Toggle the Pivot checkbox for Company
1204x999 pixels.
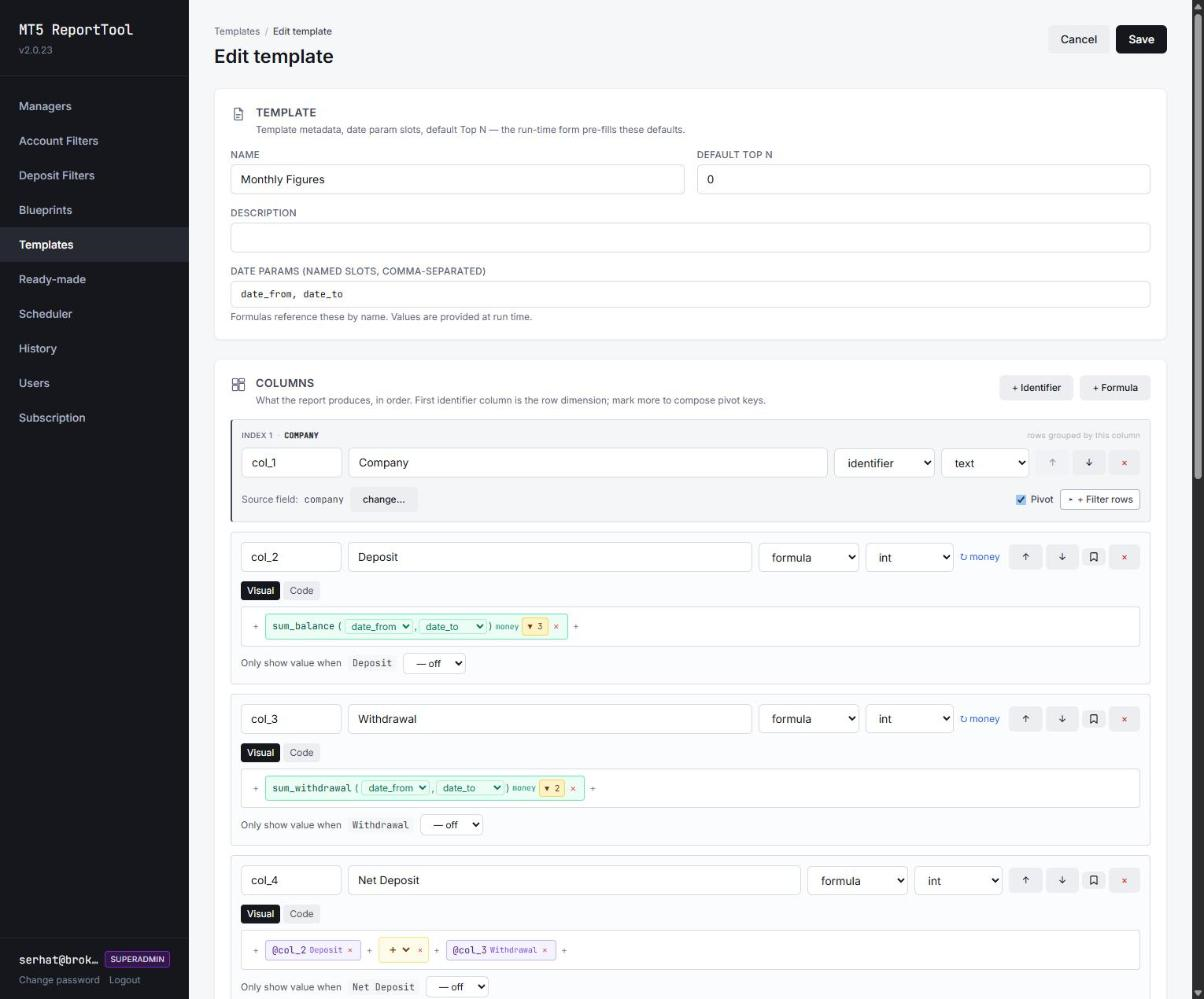coord(1021,500)
